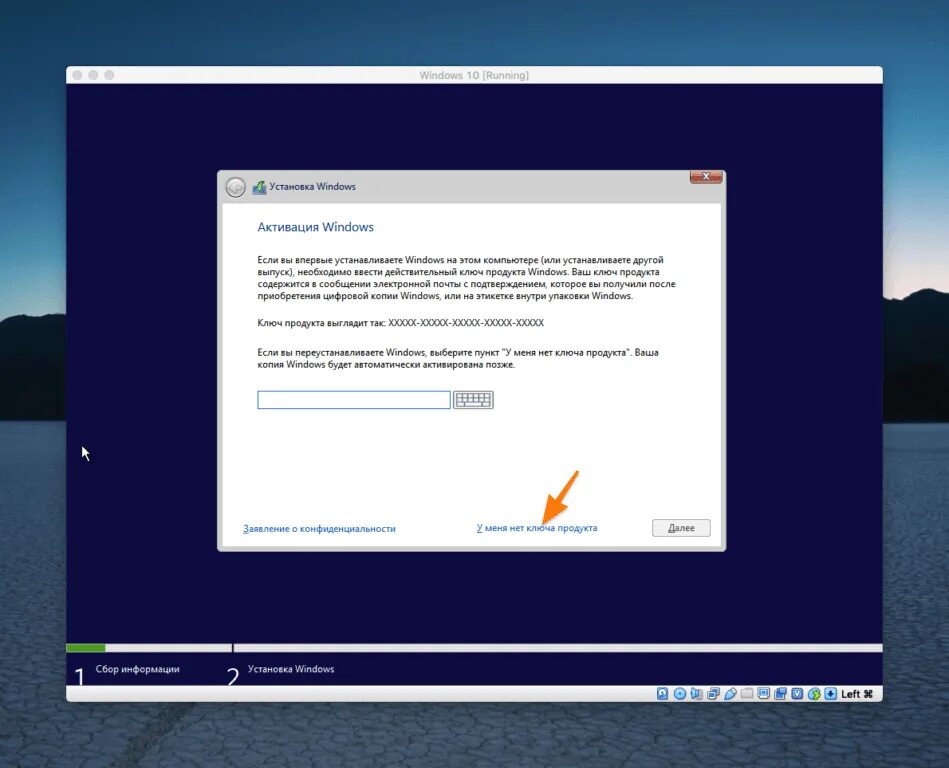The image size is (949, 768).
Task: Click the audio status icon in VirtualBox bar
Action: pos(697,694)
